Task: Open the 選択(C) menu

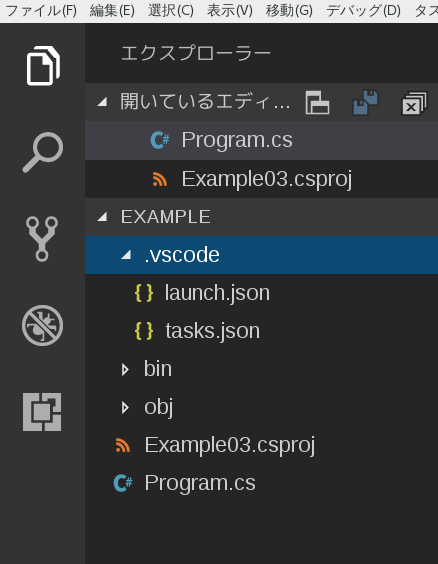Action: click(x=171, y=11)
